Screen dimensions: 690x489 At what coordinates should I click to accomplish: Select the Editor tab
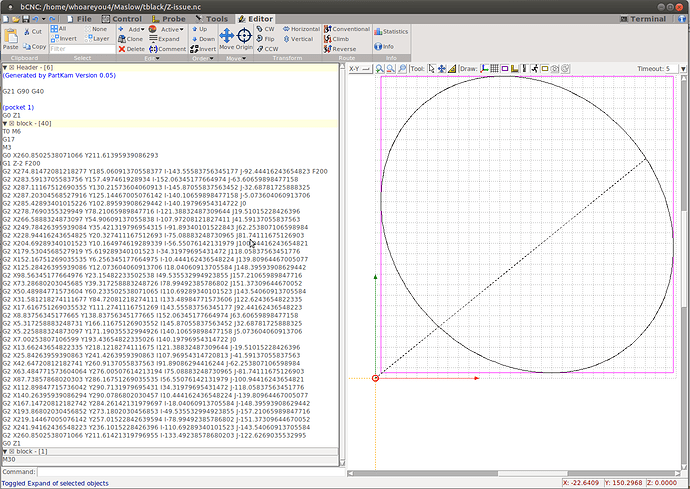tap(255, 19)
